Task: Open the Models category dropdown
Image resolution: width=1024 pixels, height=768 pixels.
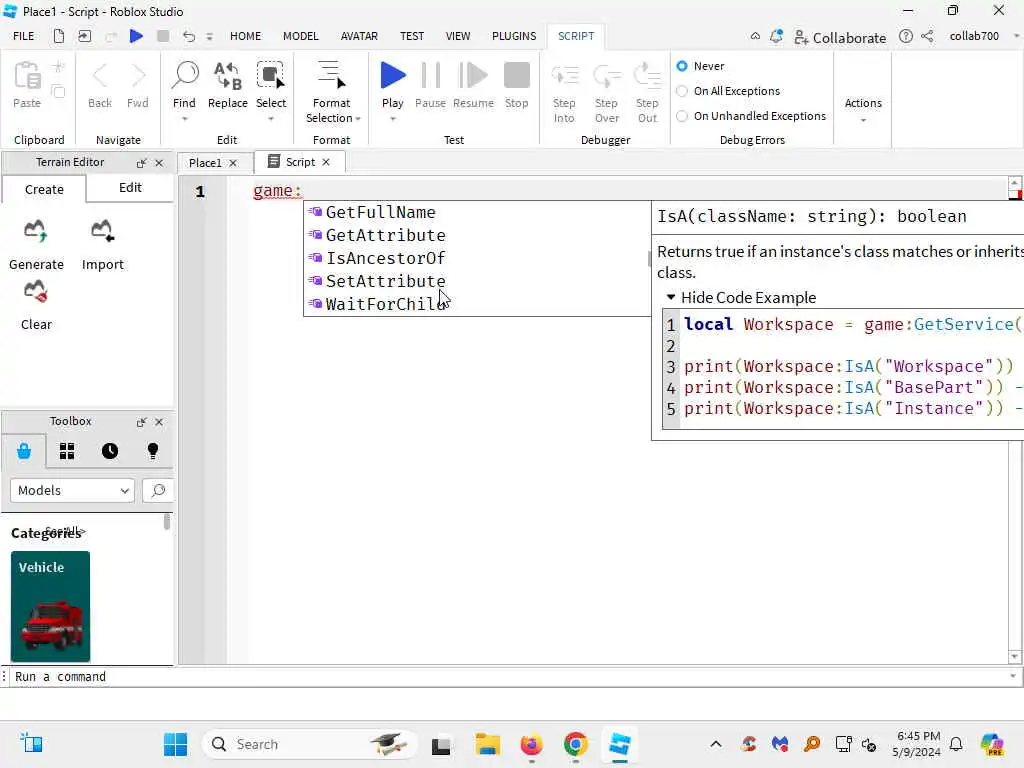Action: click(72, 490)
